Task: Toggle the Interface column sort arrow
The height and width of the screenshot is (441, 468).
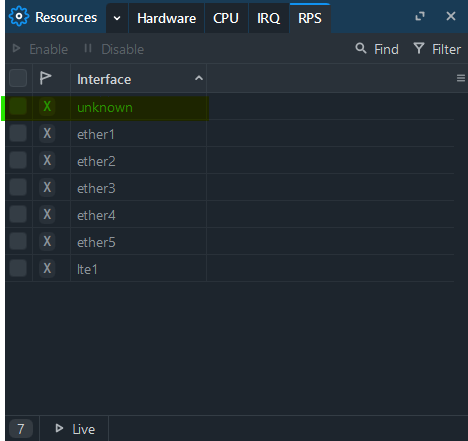Action: coord(199,78)
